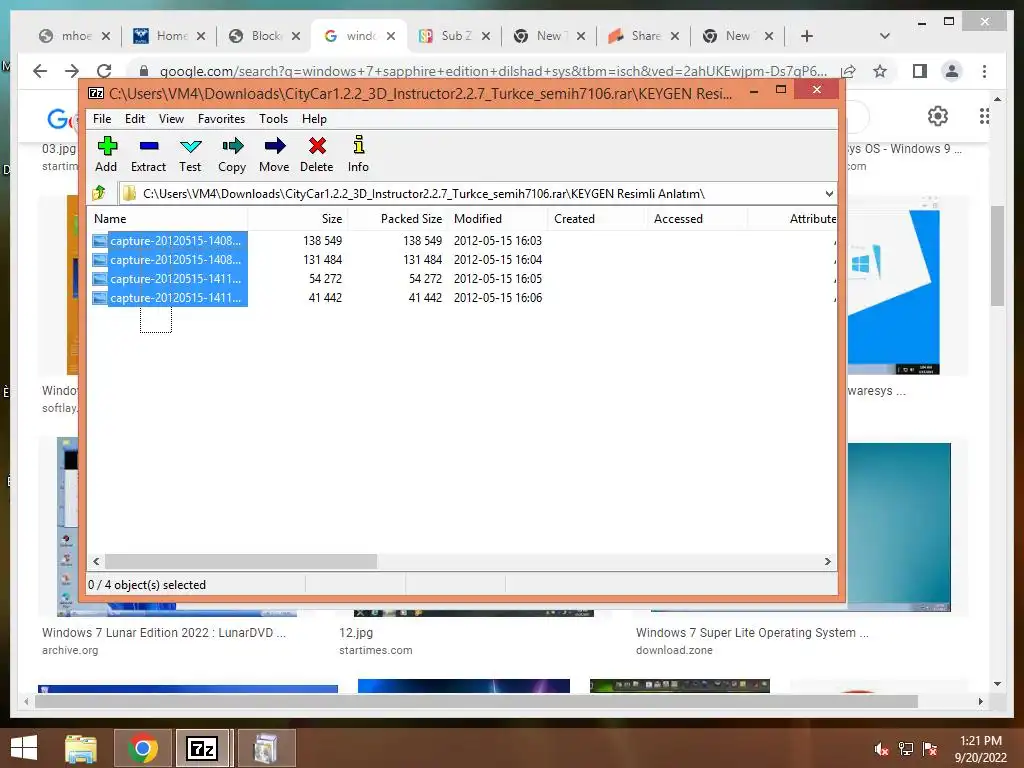1024x768 pixels.
Task: Reload the Chrome page
Action: 104,71
